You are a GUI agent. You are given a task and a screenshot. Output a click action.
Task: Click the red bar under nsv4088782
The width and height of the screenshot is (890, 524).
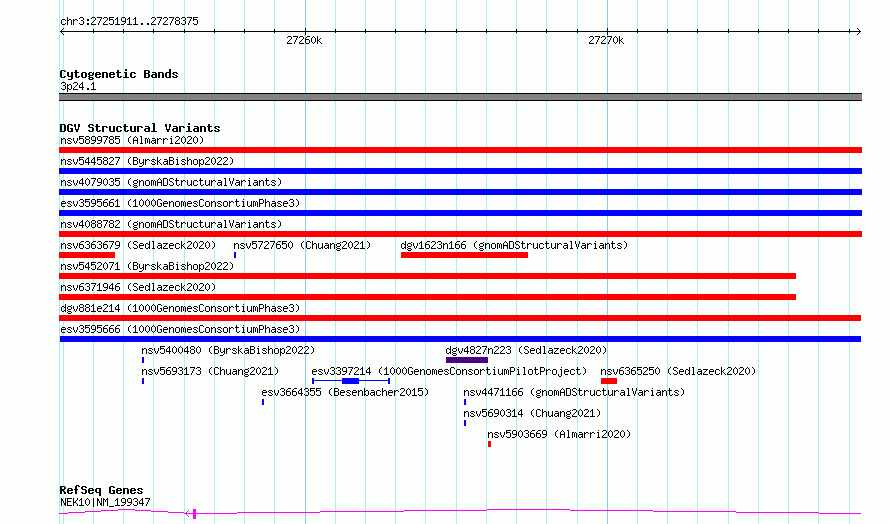pyautogui.click(x=460, y=234)
